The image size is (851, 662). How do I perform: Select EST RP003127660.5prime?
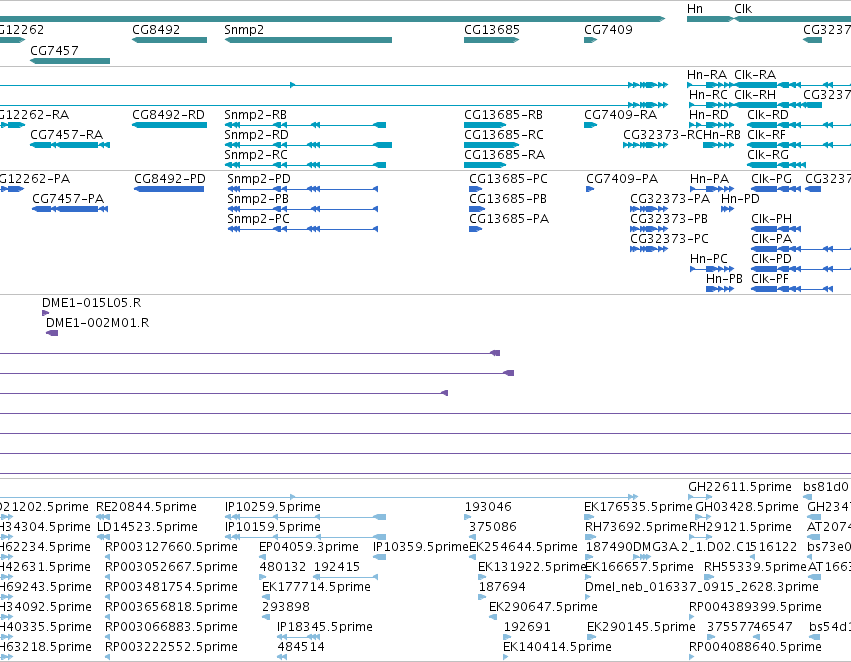172,547
